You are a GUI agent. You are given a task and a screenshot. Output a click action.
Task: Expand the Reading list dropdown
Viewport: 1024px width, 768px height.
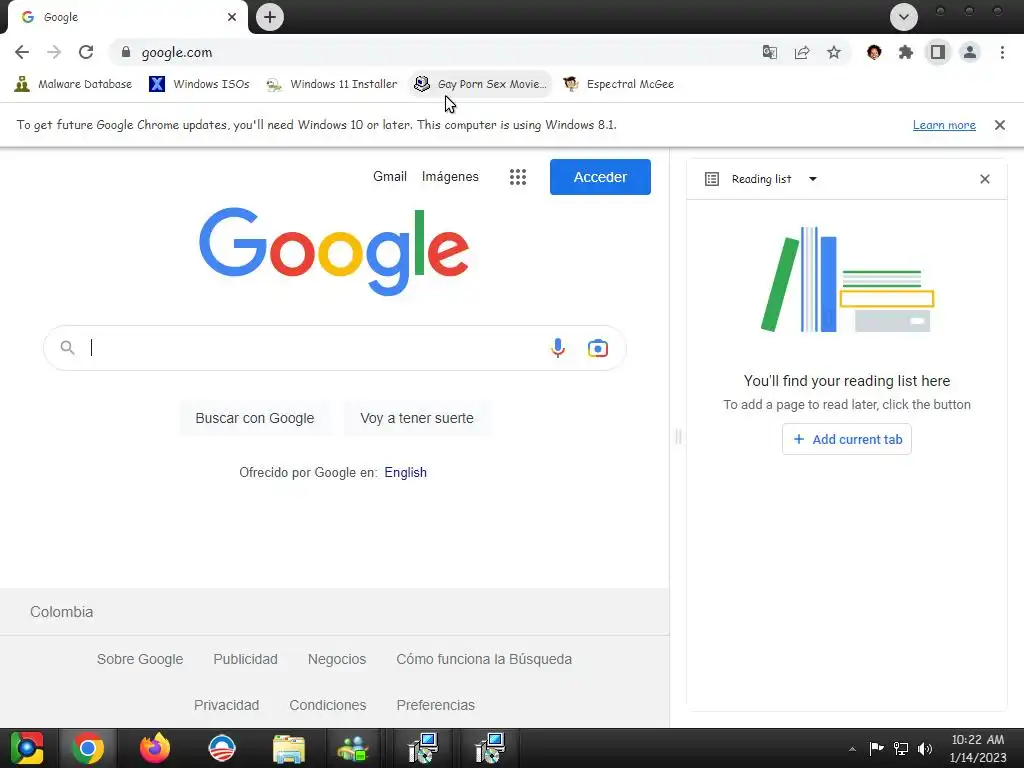[812, 179]
